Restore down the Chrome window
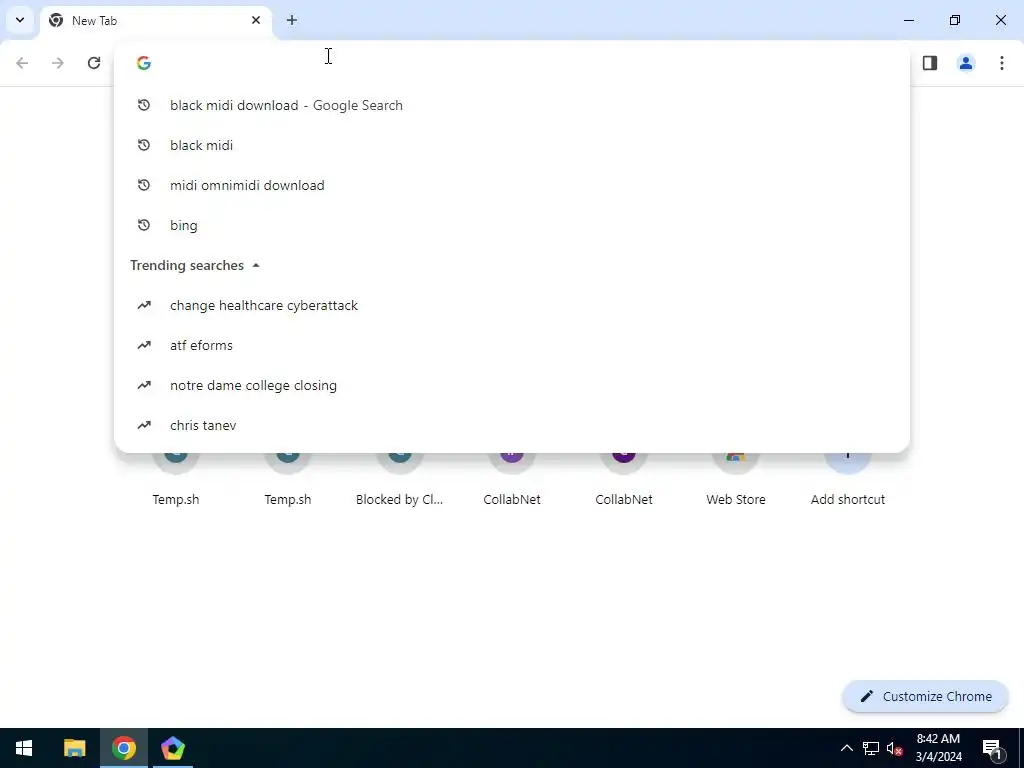Image resolution: width=1024 pixels, height=768 pixels. click(955, 20)
